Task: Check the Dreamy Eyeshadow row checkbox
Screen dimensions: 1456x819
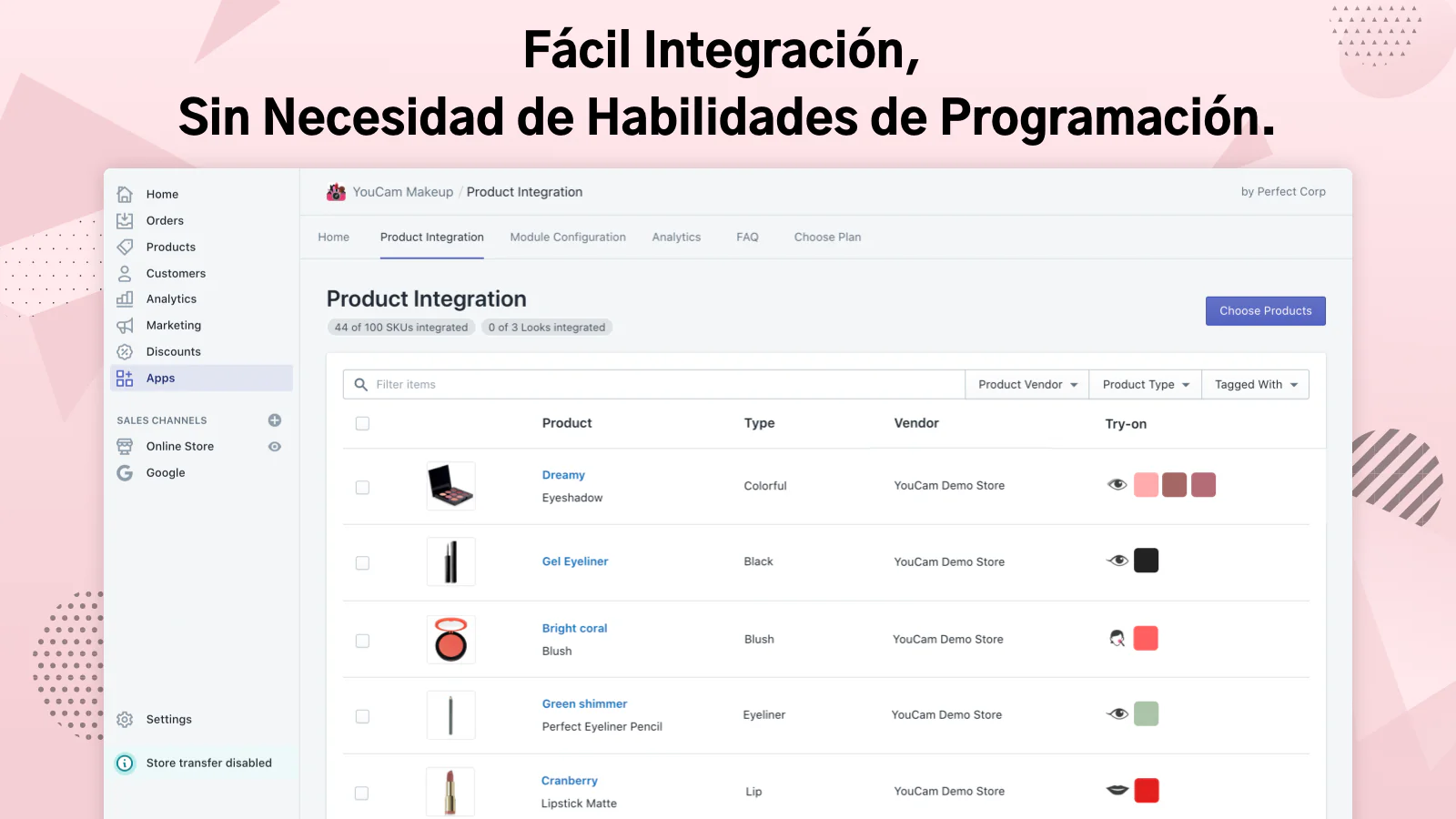Action: tap(362, 487)
